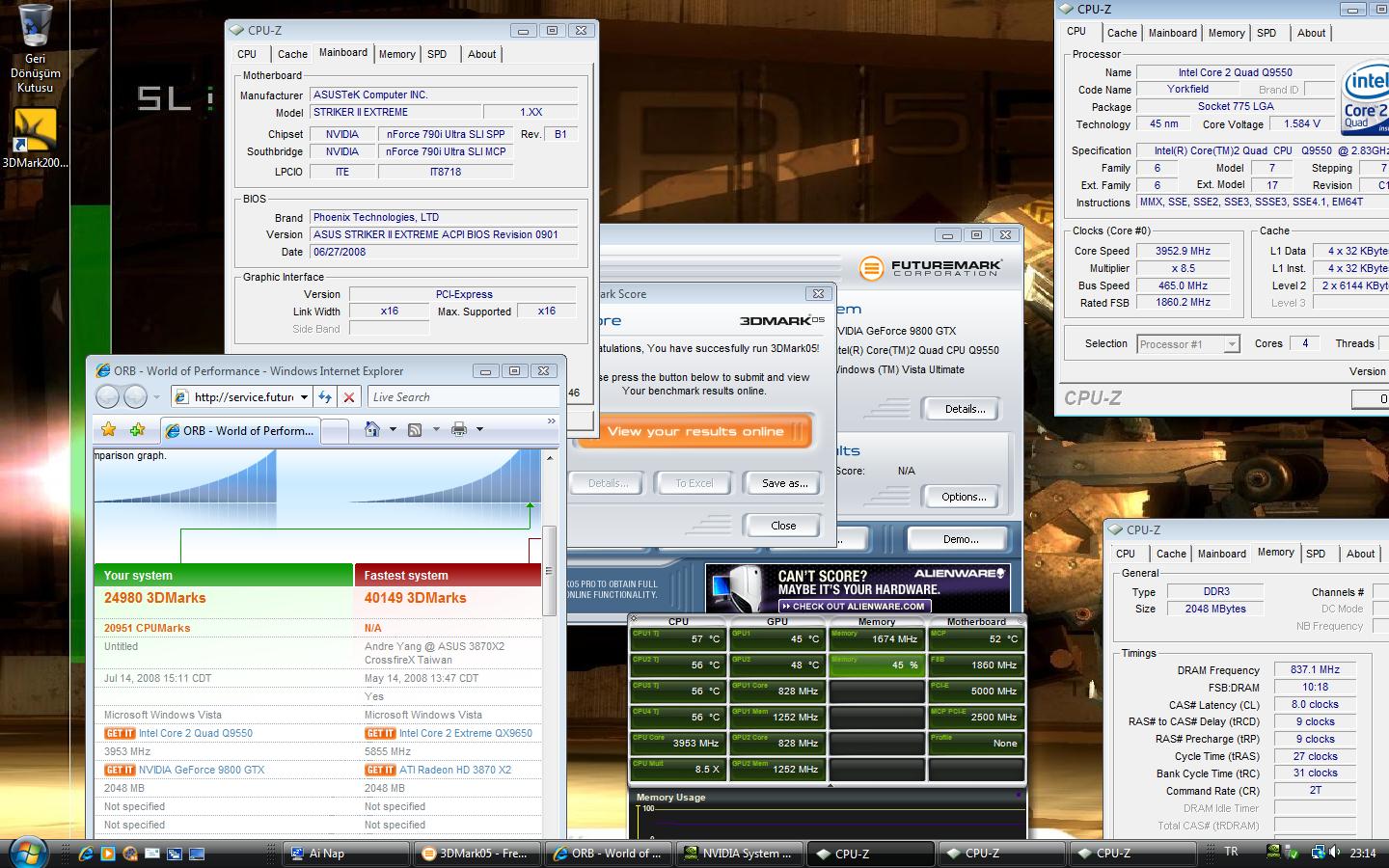
Task: Switch to the 3DMark05 taskbar button
Action: click(479, 854)
